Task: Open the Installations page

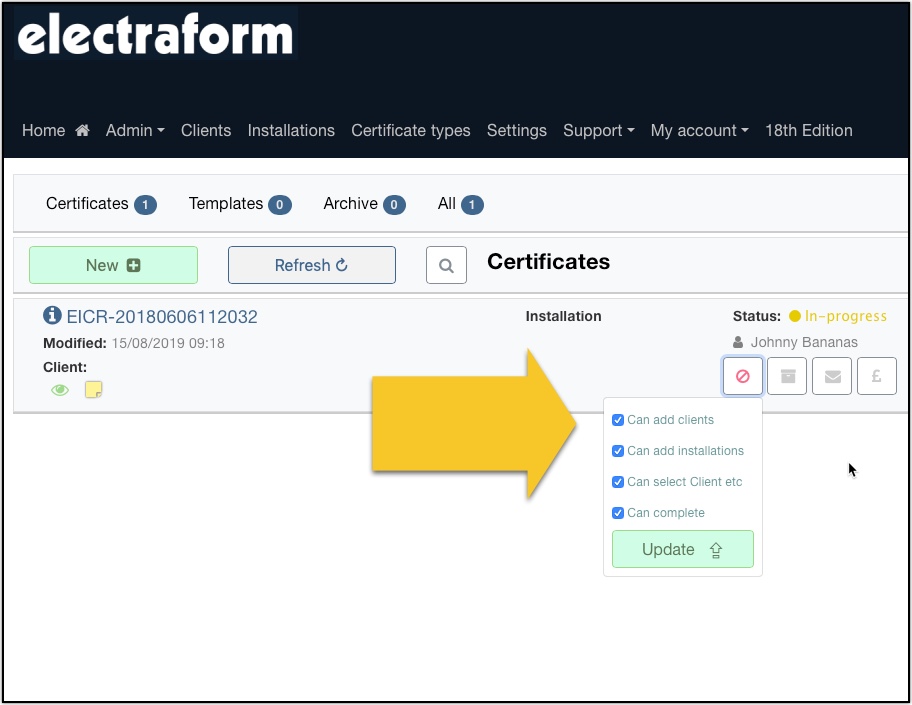Action: (x=291, y=130)
